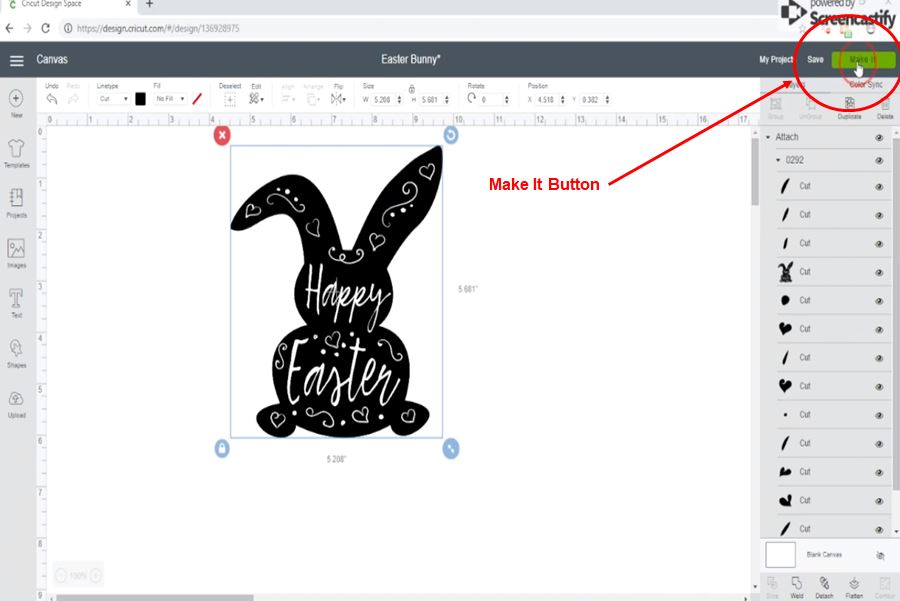The height and width of the screenshot is (601, 900).
Task: Click the Slice tool
Action: [x=772, y=588]
